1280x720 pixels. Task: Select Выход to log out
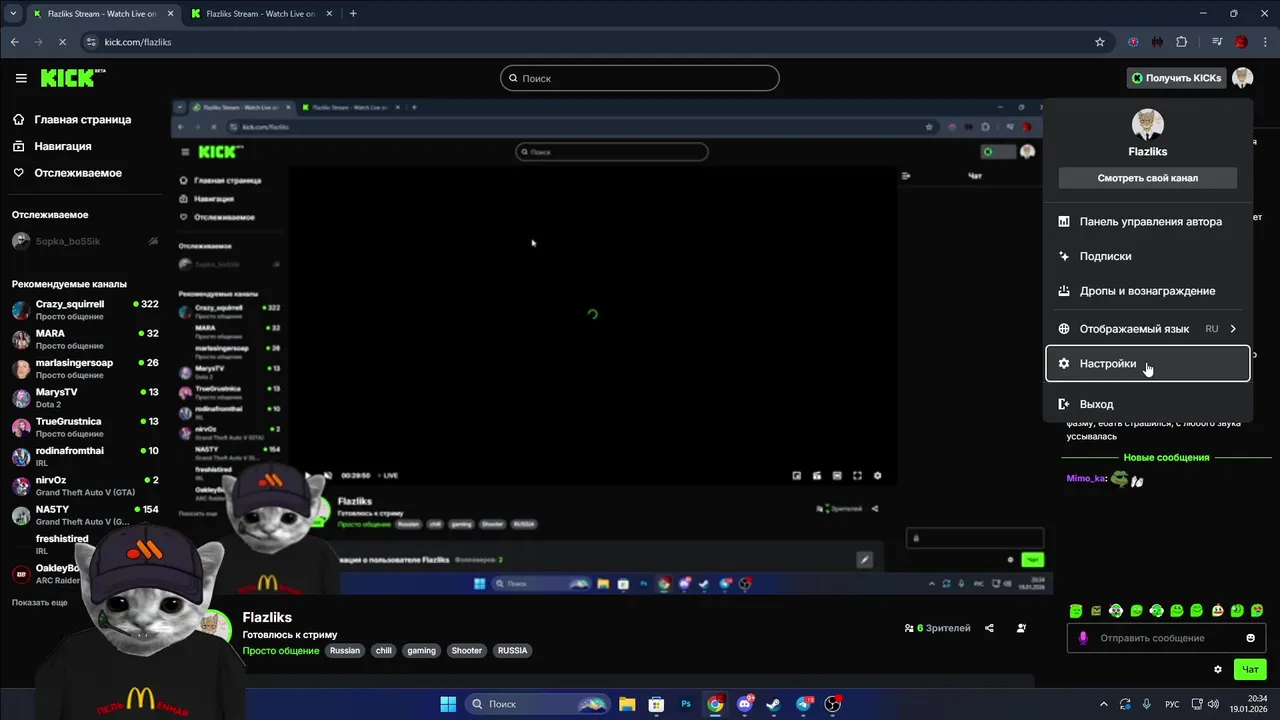point(1148,404)
